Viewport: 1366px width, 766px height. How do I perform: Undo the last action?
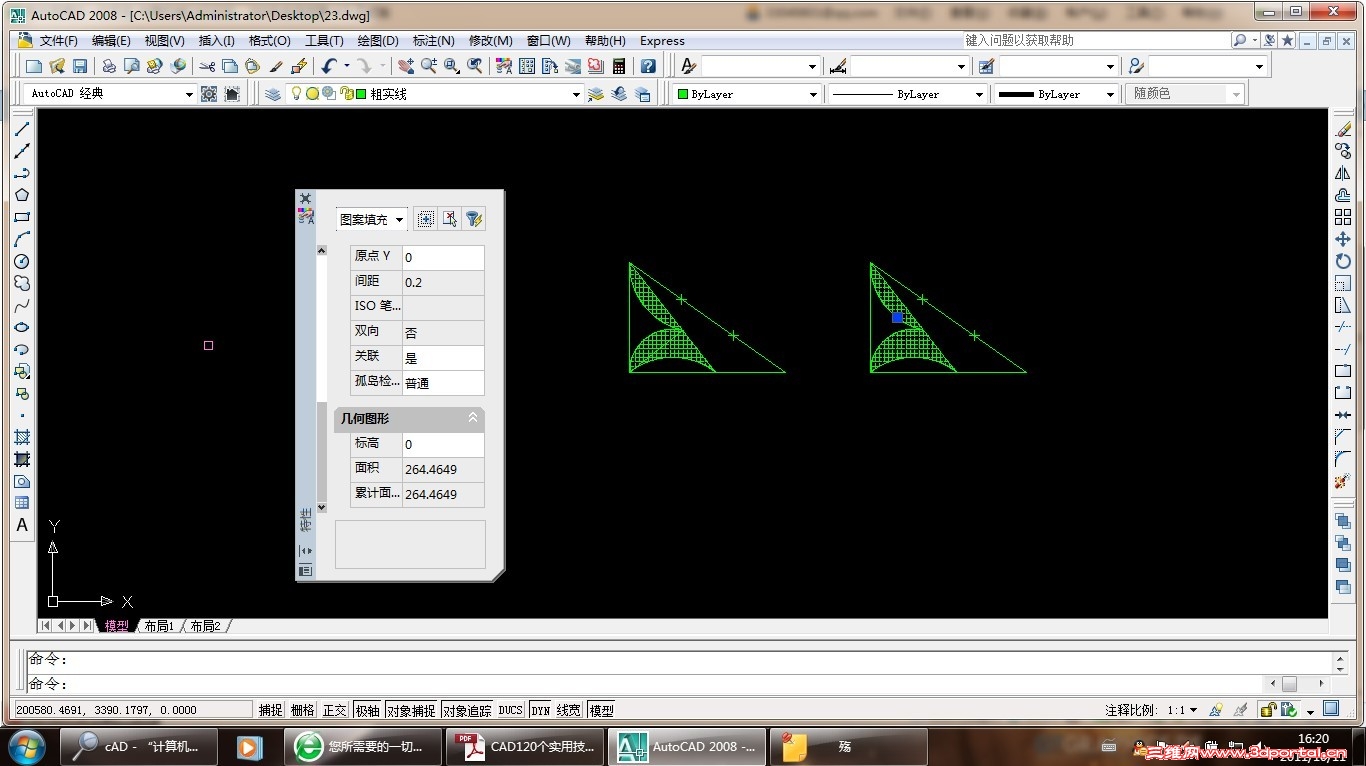328,66
